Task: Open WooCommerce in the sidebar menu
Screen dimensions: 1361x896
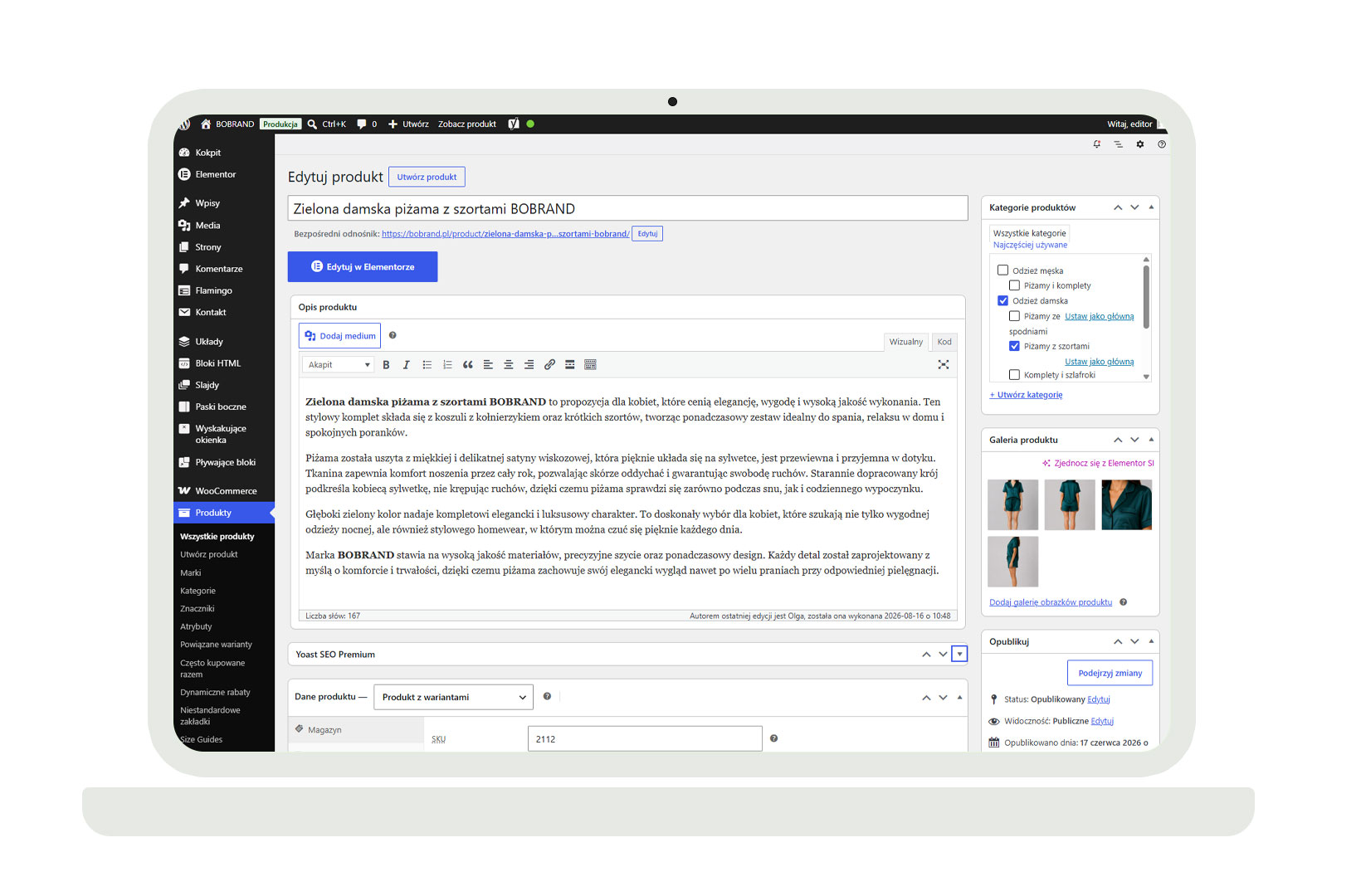Action: point(224,491)
